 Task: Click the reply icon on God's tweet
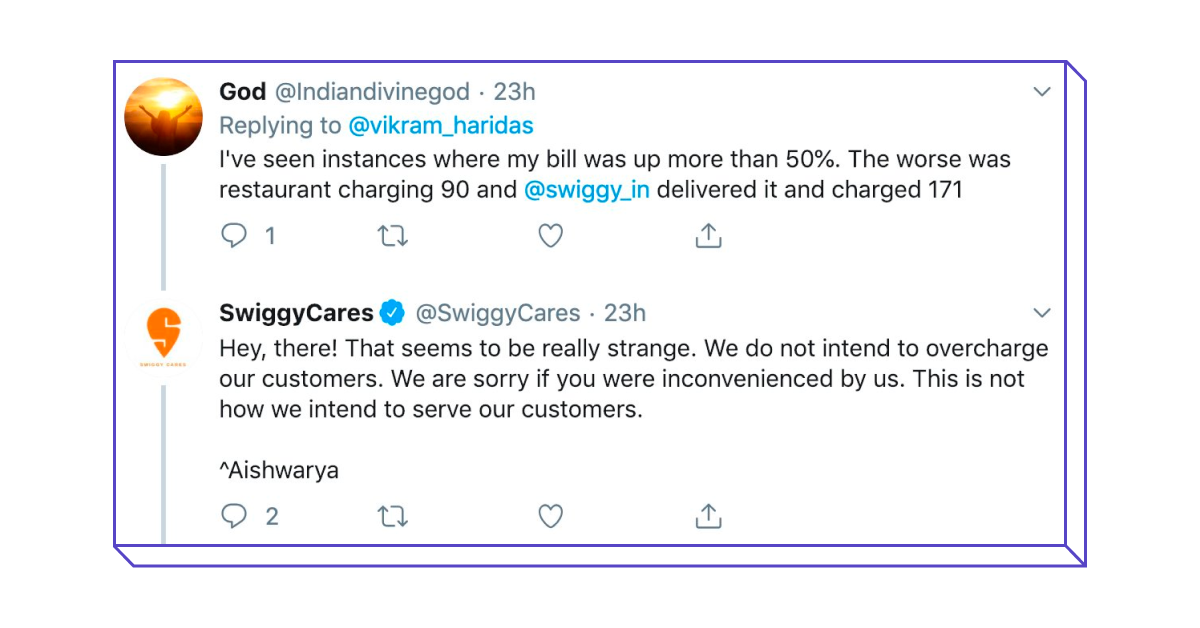pyautogui.click(x=234, y=235)
